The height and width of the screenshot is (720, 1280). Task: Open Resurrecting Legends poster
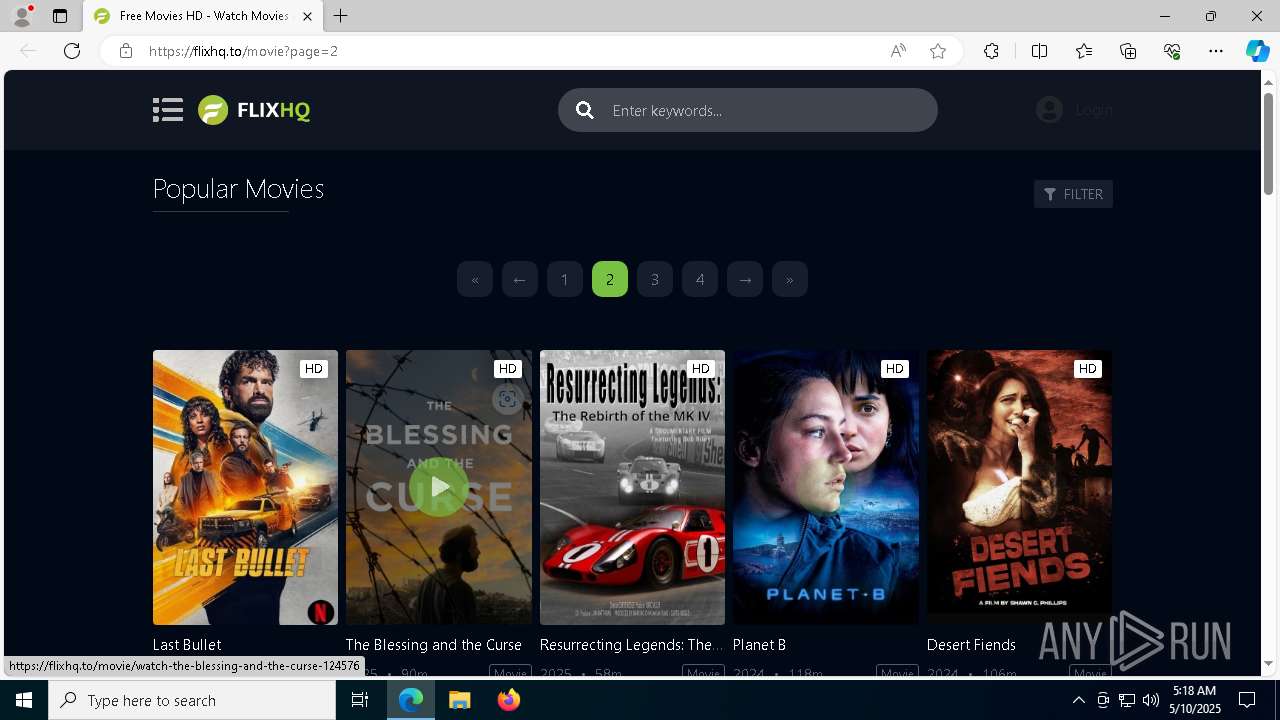point(632,487)
